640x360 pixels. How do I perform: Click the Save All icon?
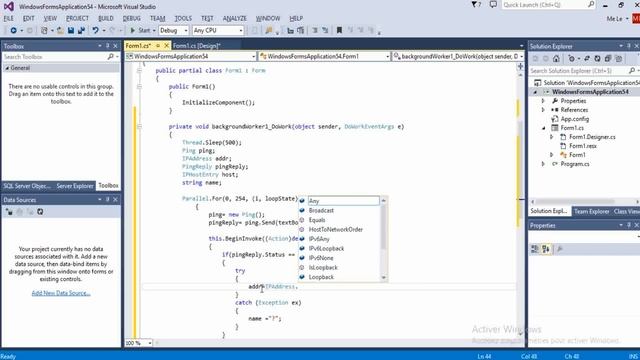[x=81, y=31]
